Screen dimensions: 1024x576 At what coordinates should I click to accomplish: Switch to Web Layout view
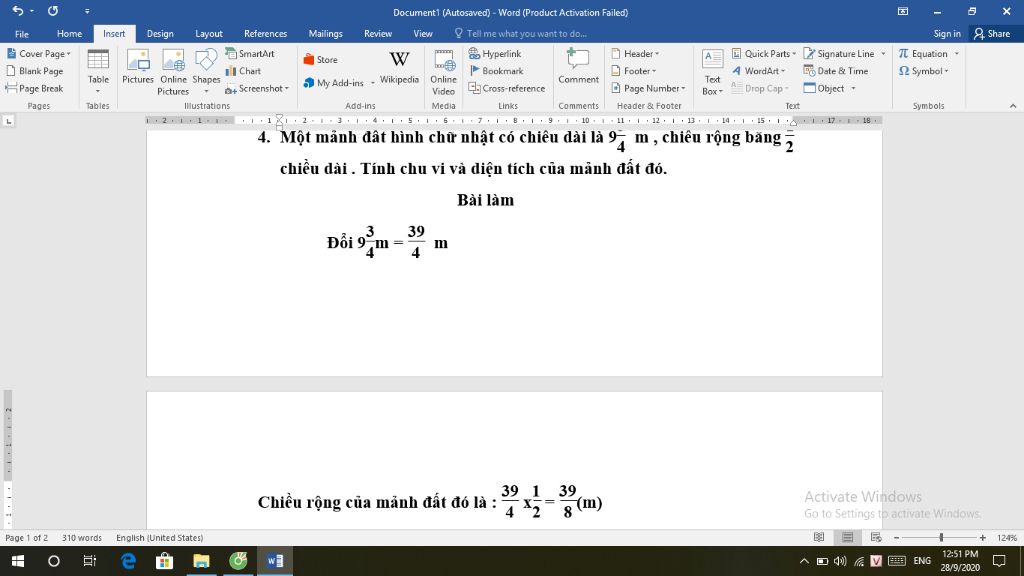point(876,537)
